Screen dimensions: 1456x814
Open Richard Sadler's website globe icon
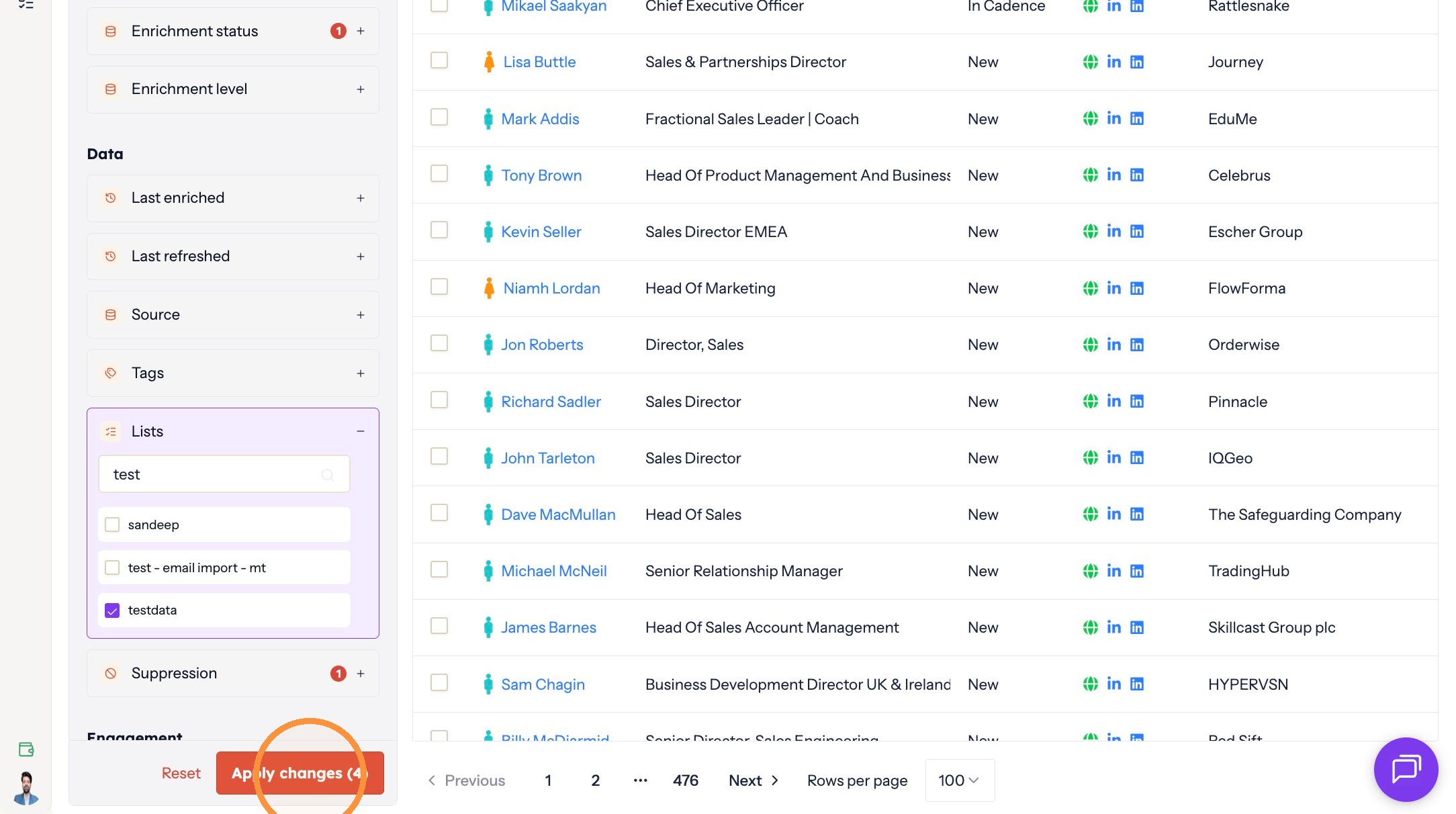click(1091, 402)
